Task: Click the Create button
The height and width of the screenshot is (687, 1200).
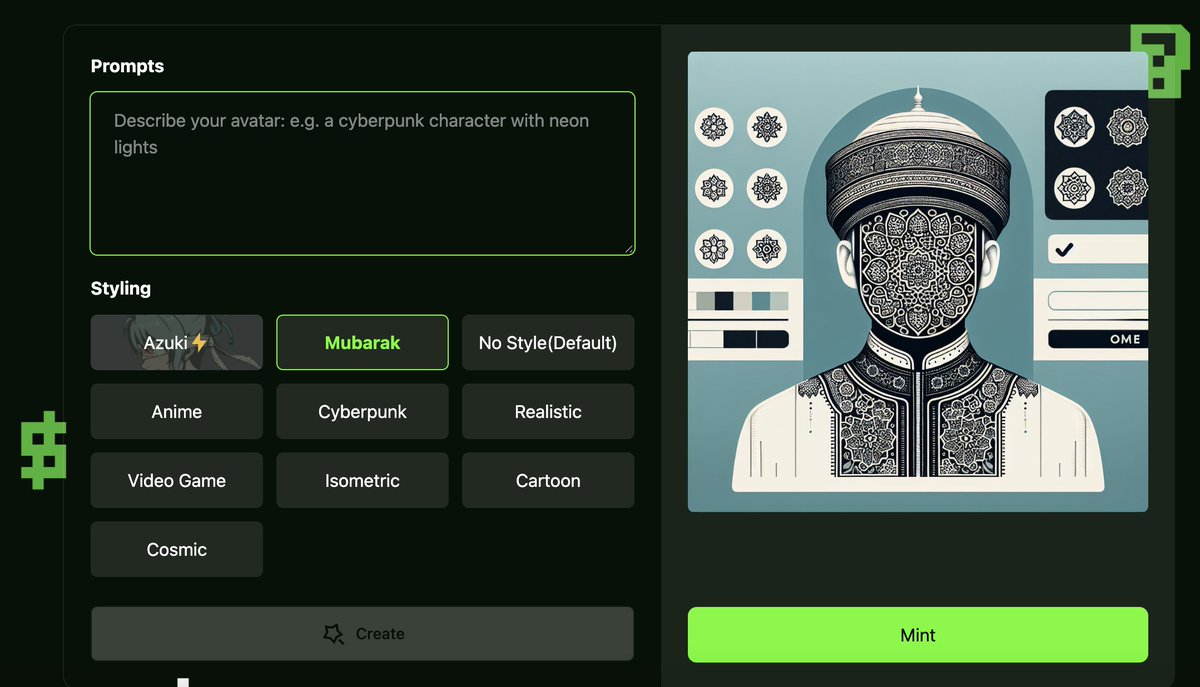Action: [362, 634]
